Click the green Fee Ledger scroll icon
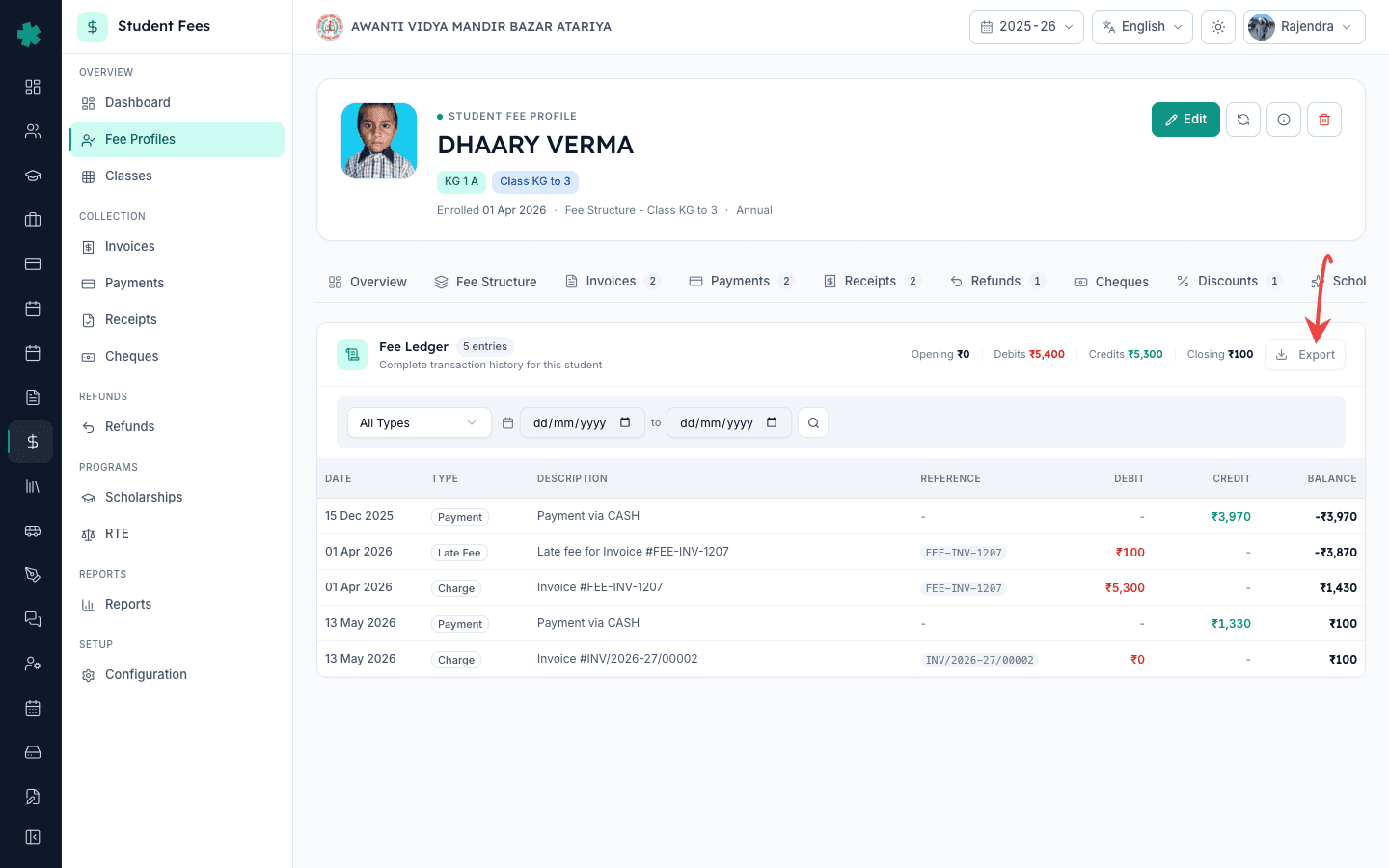Screen dimensions: 1389x868 pos(352,355)
